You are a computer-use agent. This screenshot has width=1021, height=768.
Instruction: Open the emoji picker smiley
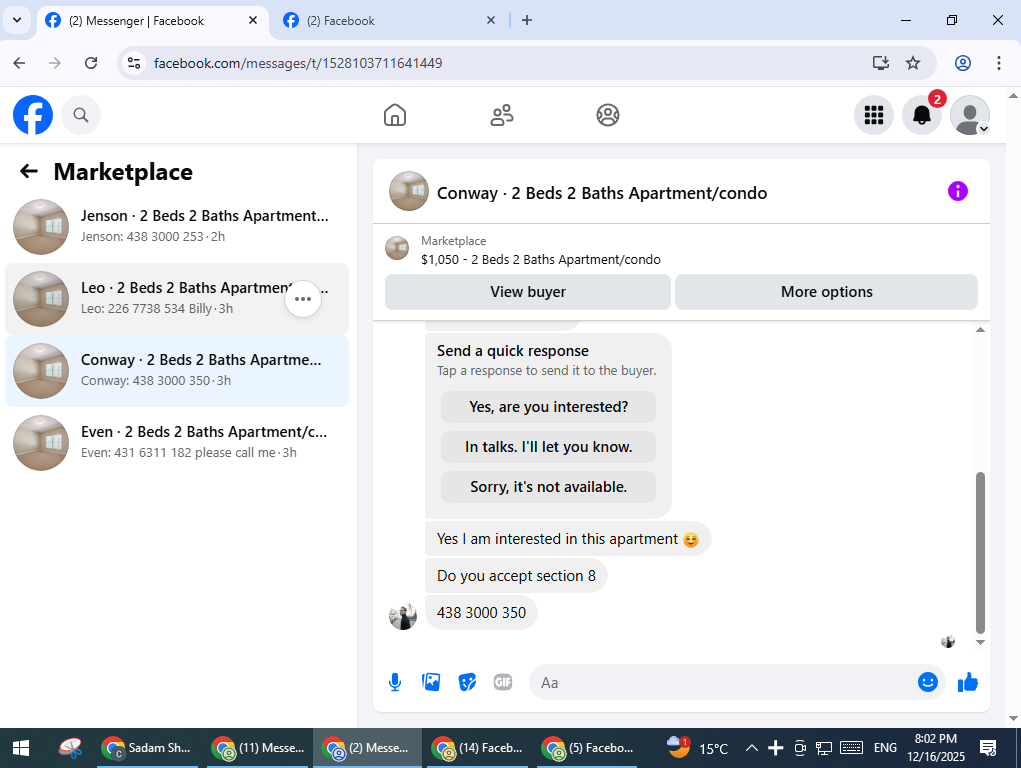point(927,682)
